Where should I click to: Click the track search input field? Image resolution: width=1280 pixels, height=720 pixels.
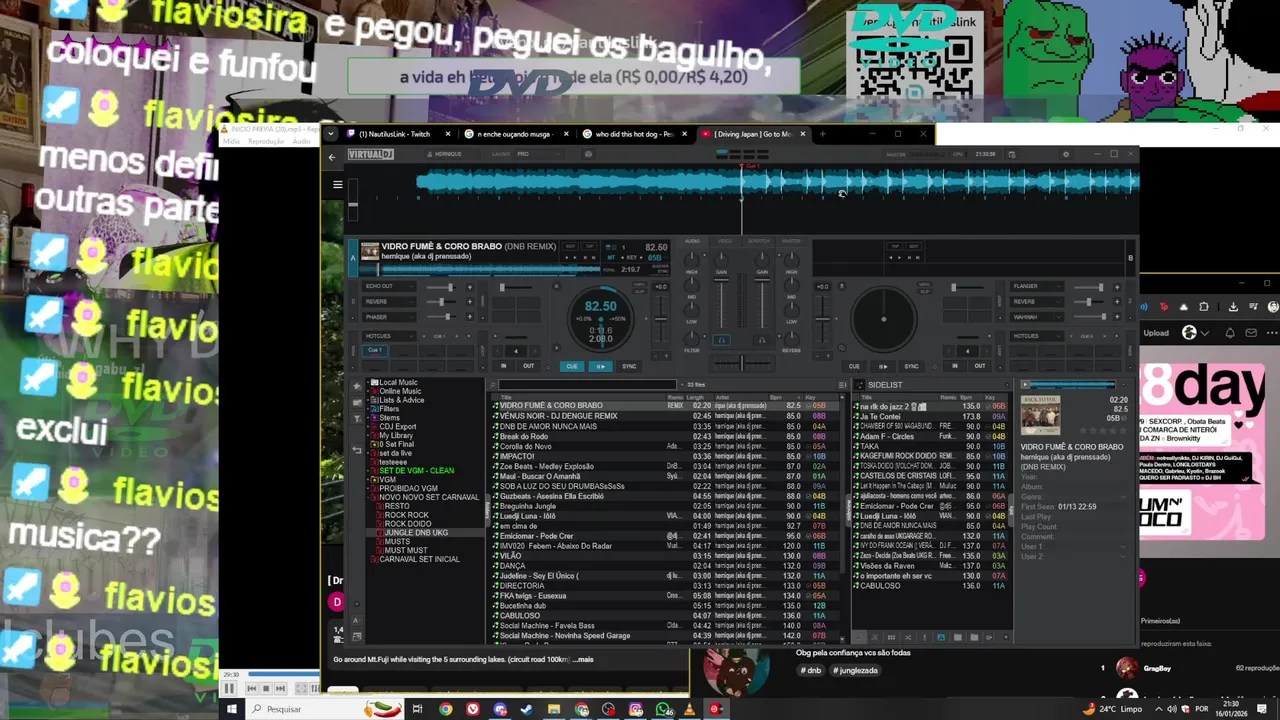[x=587, y=384]
